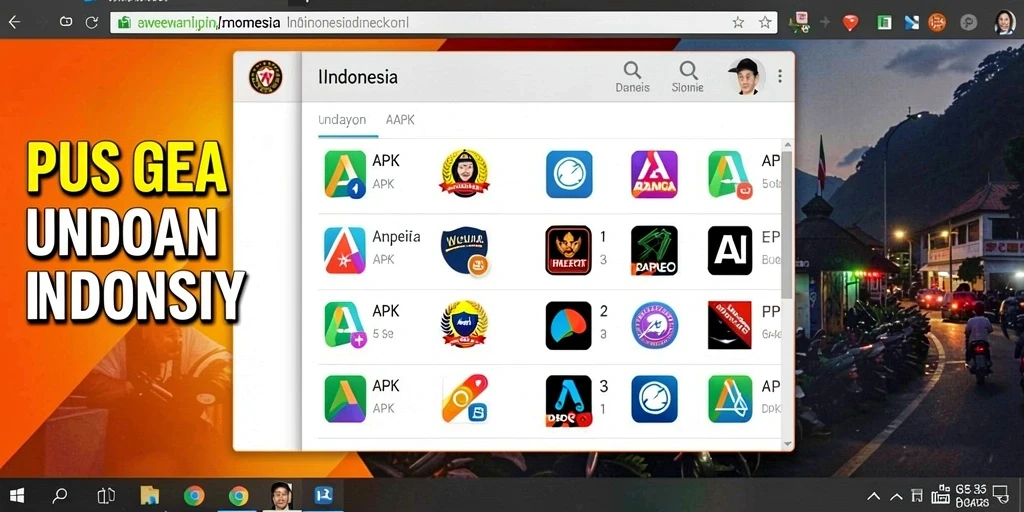Open the red-faced FALEOT app icon
1024x512 pixels.
point(569,250)
